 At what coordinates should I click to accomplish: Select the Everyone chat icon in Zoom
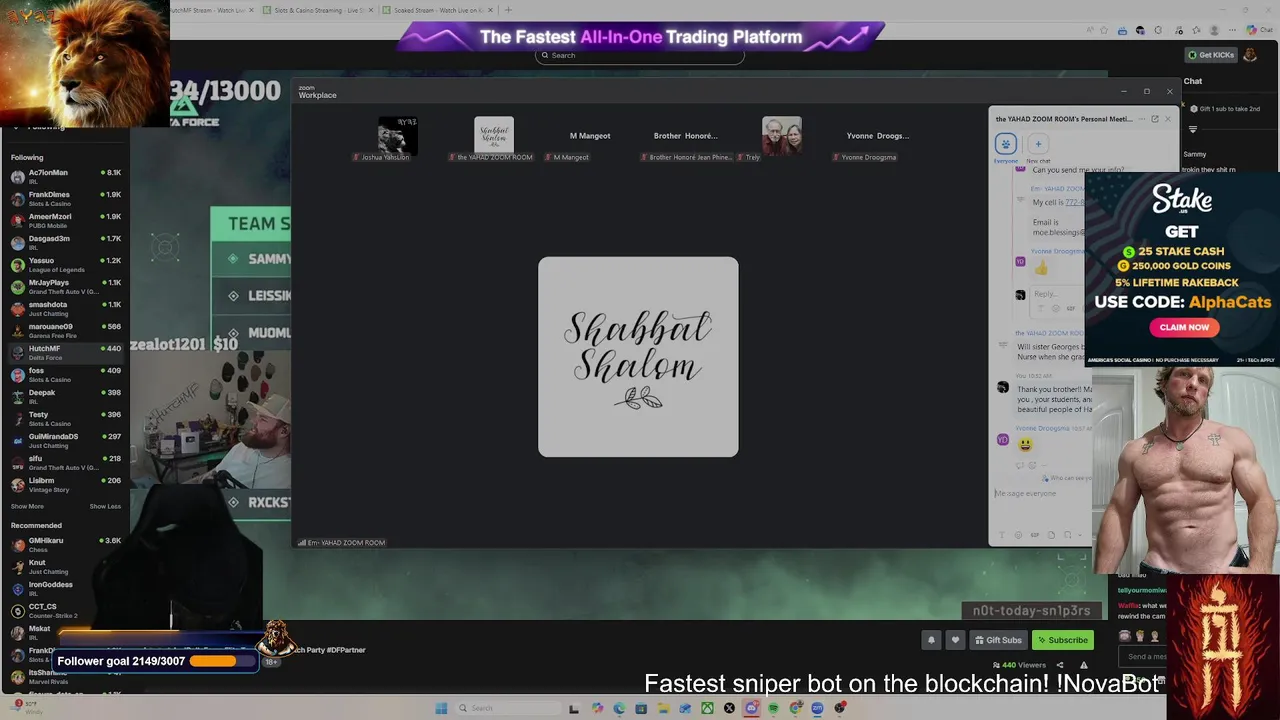(1006, 144)
